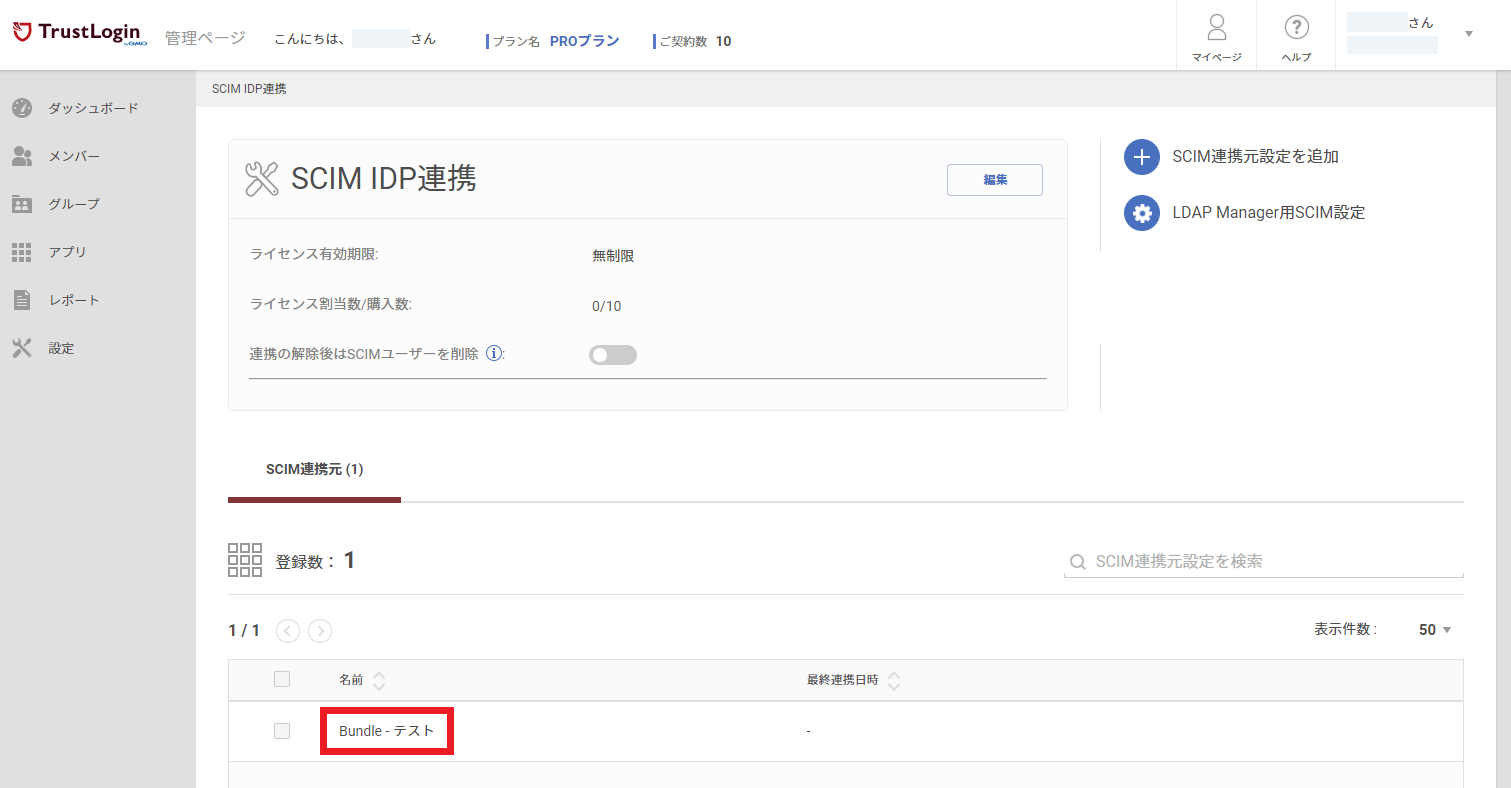Click the ライセンス有効期限 label
The image size is (1511, 788).
coord(314,254)
